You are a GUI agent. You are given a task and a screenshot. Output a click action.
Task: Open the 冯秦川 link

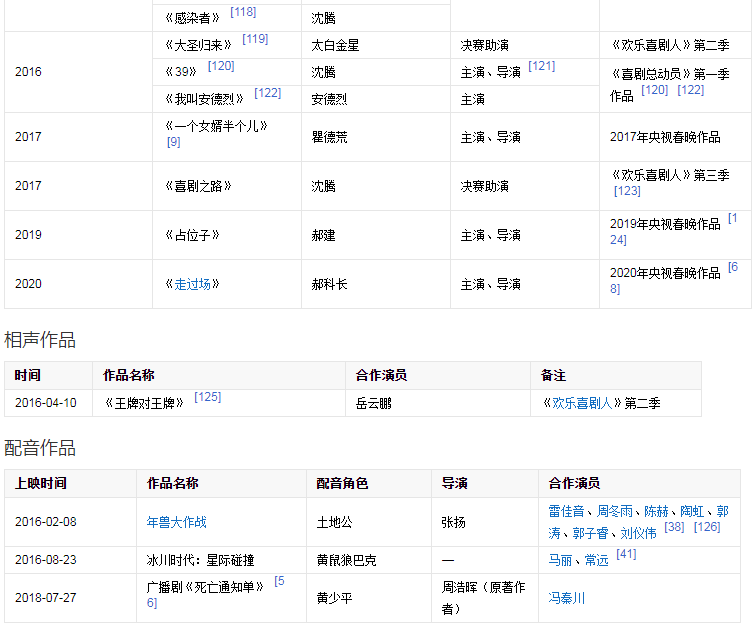click(567, 599)
